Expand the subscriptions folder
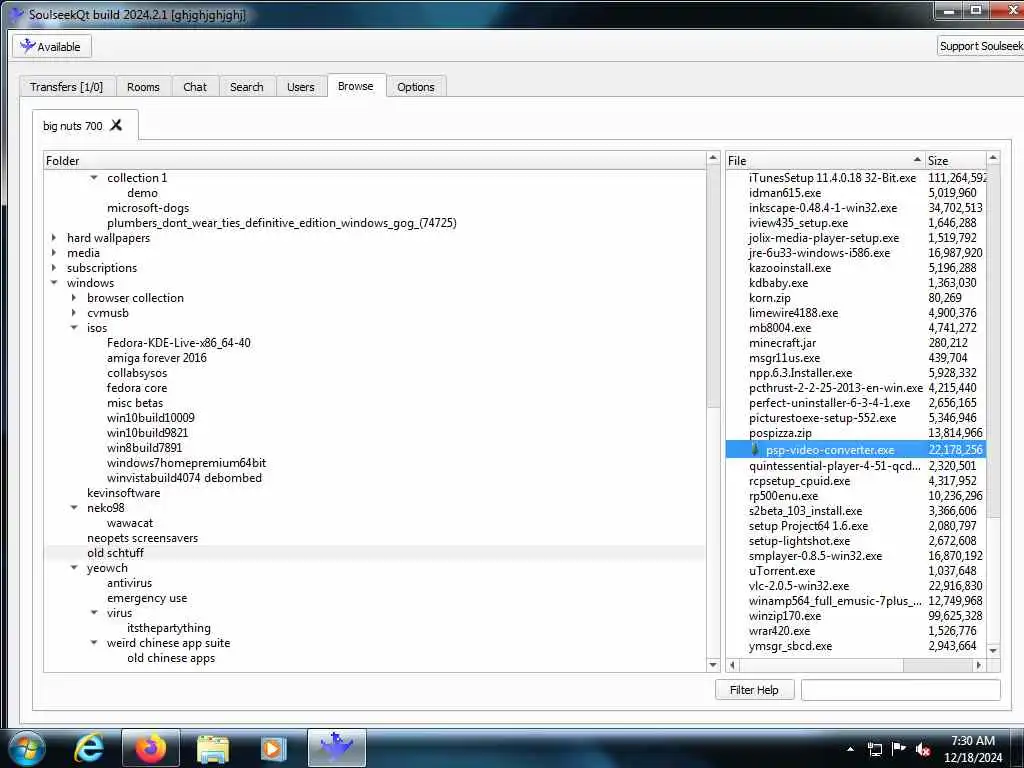The image size is (1024, 768). [54, 268]
